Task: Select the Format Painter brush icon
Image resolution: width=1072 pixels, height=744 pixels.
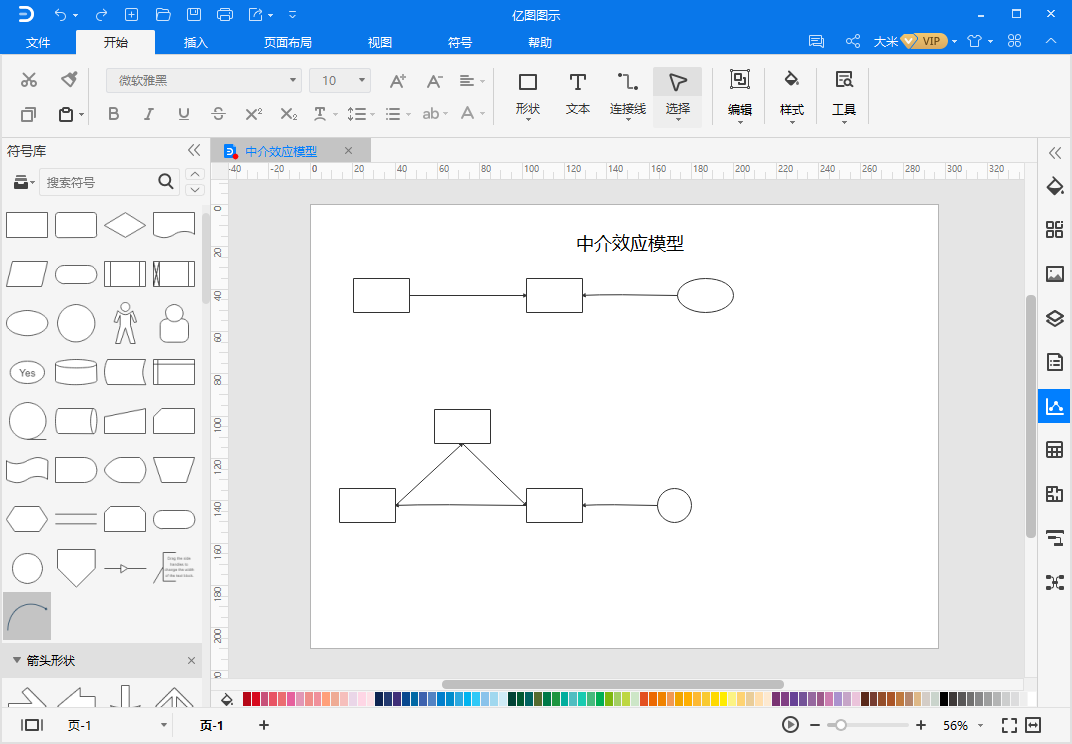Action: 68,79
